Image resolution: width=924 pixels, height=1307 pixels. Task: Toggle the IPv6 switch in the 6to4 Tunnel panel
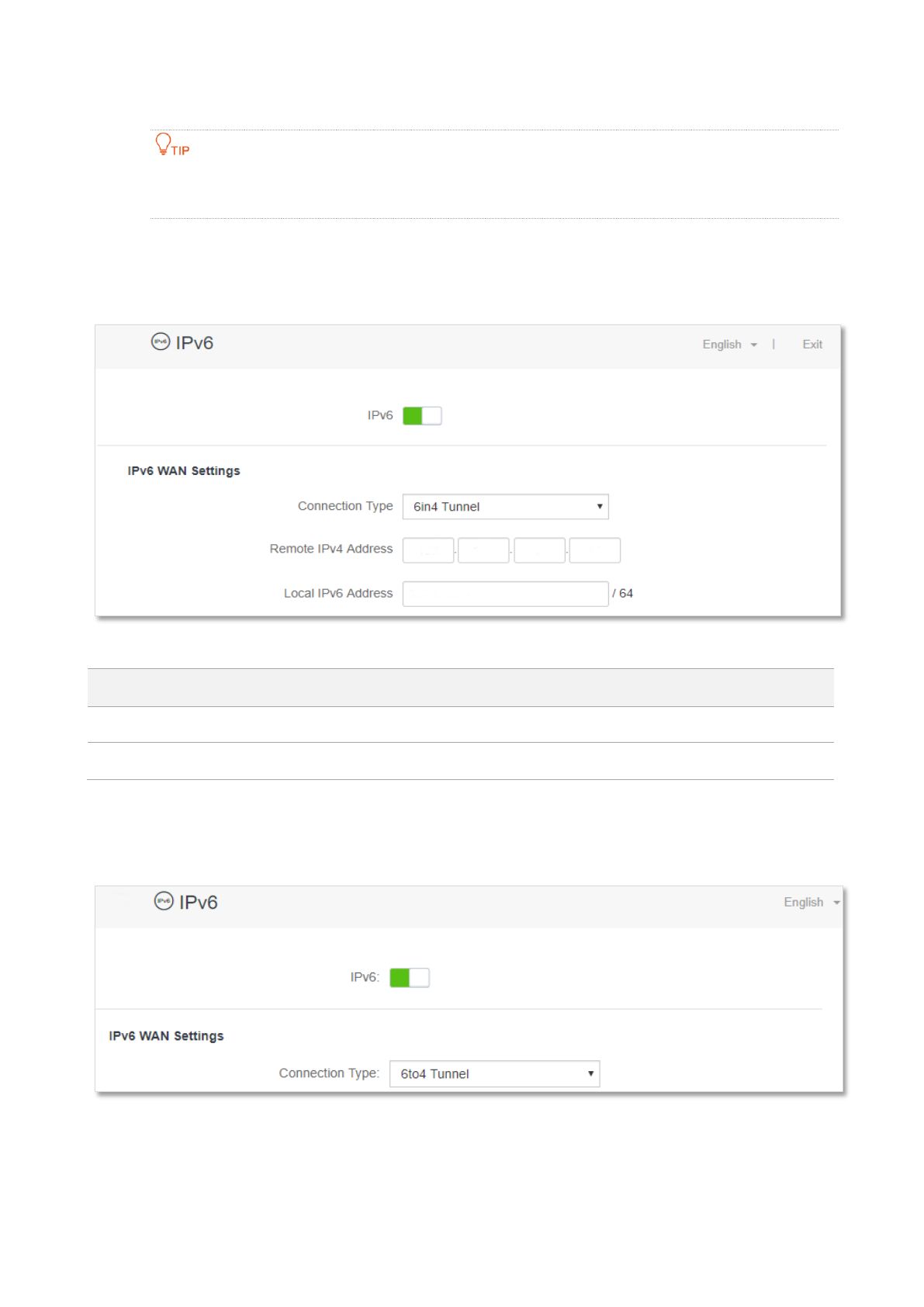click(409, 978)
